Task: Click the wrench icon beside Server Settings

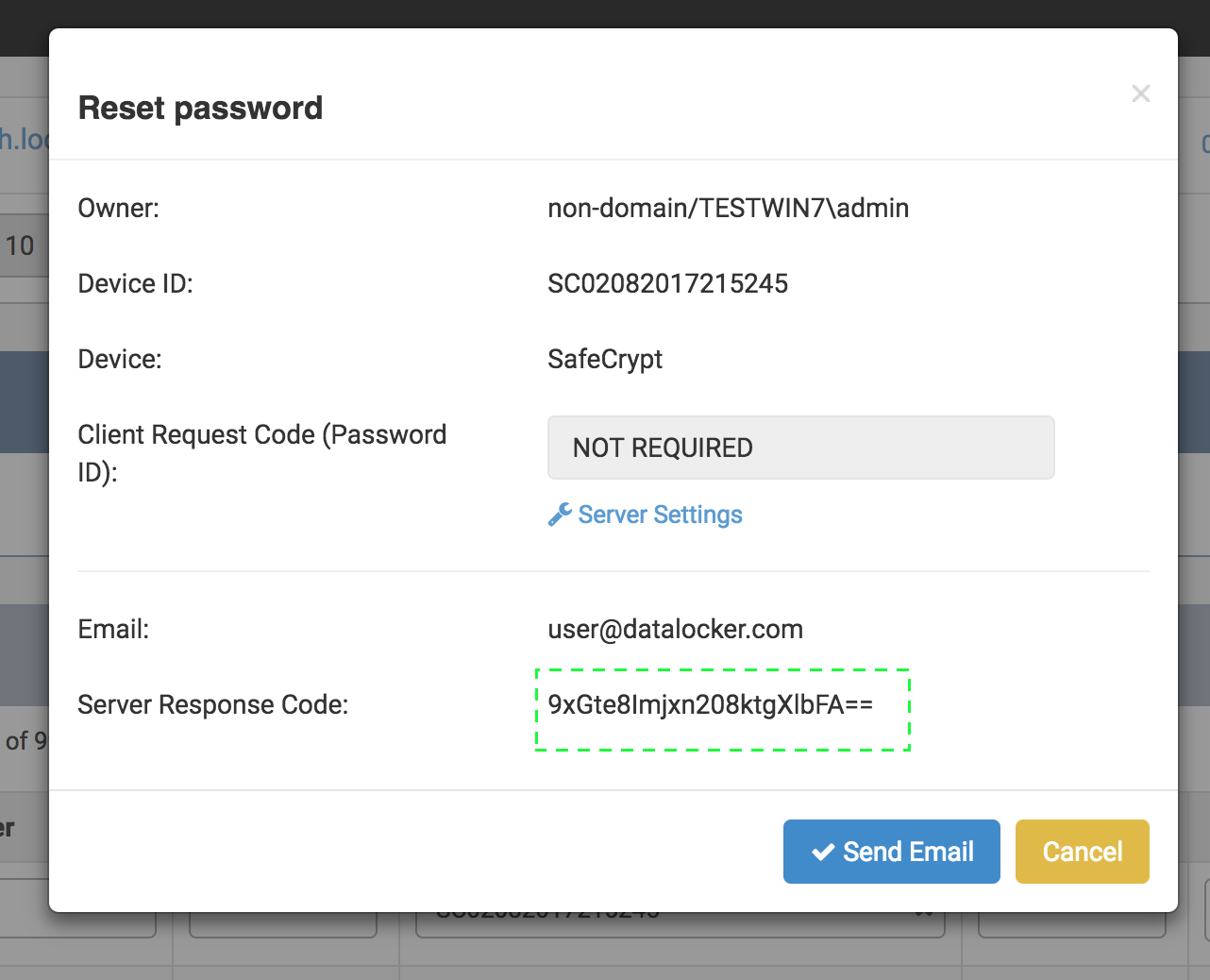Action: (560, 515)
